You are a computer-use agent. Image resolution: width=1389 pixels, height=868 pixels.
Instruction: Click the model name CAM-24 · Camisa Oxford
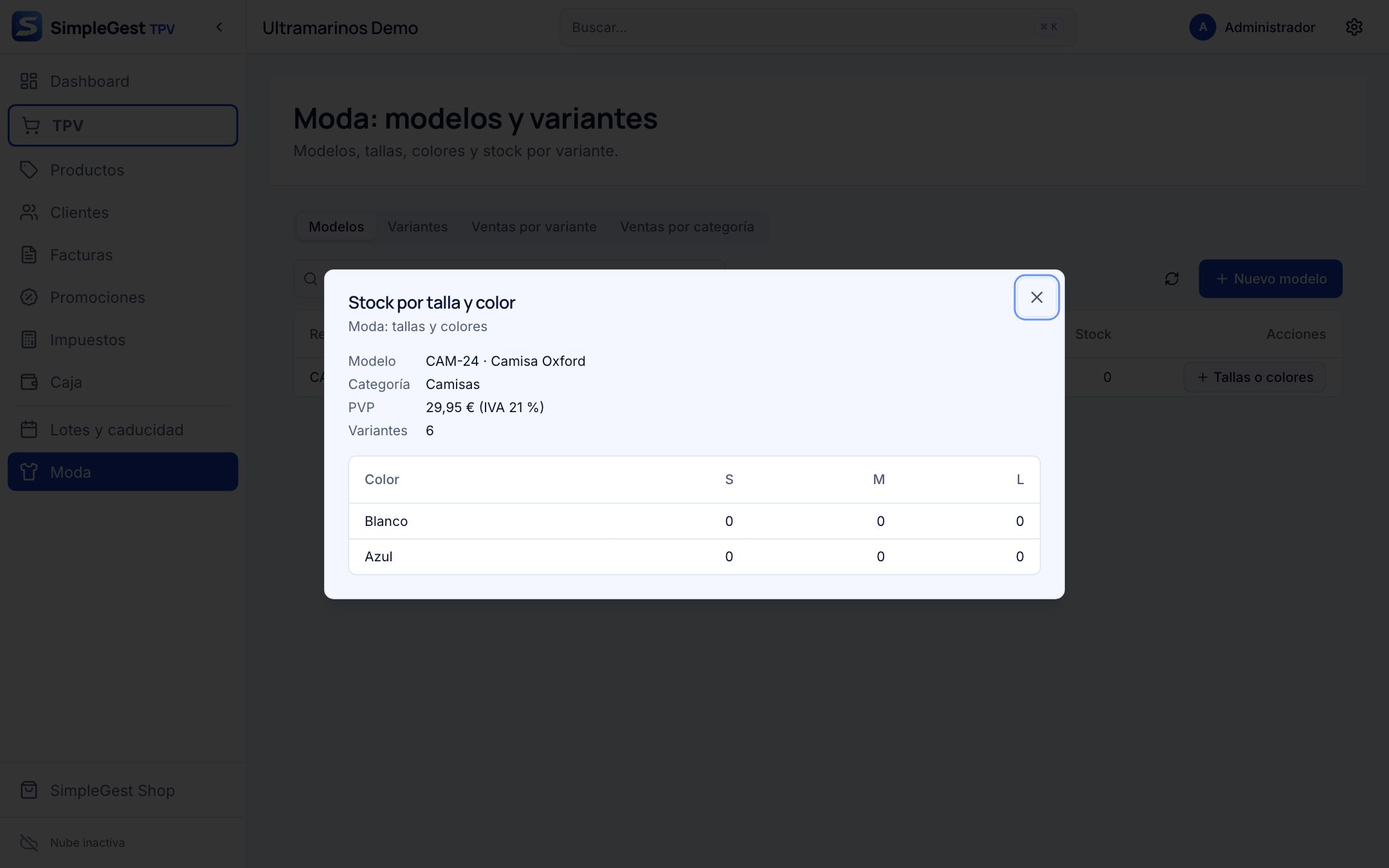click(505, 361)
